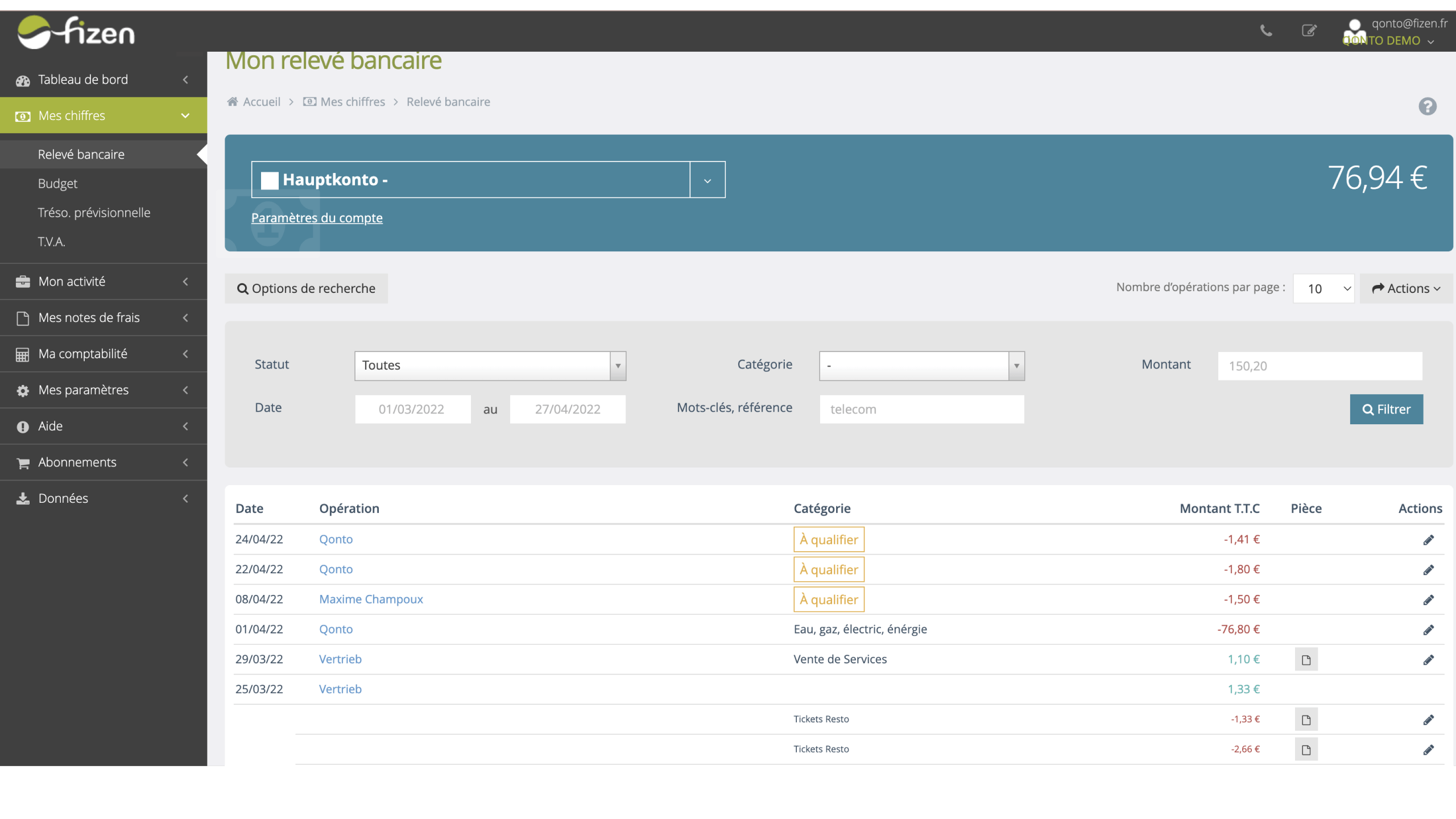Toggle Options de recherche button
Image resolution: width=1456 pixels, height=819 pixels.
[x=306, y=289]
